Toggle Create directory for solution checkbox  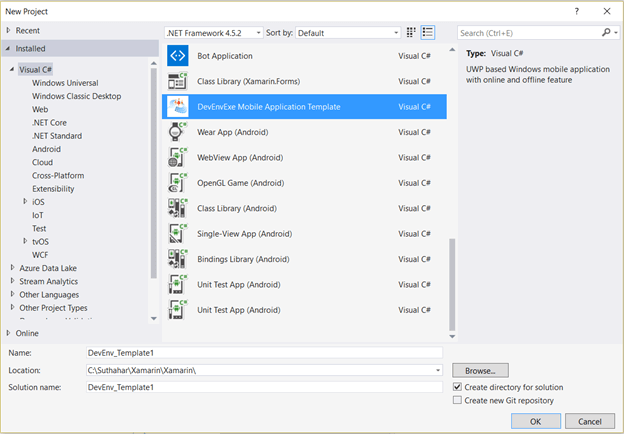point(457,387)
